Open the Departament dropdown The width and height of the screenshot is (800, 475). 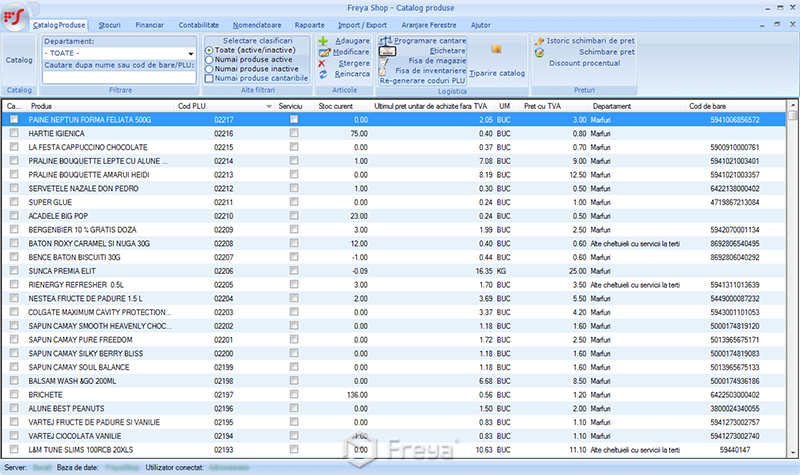coord(190,53)
